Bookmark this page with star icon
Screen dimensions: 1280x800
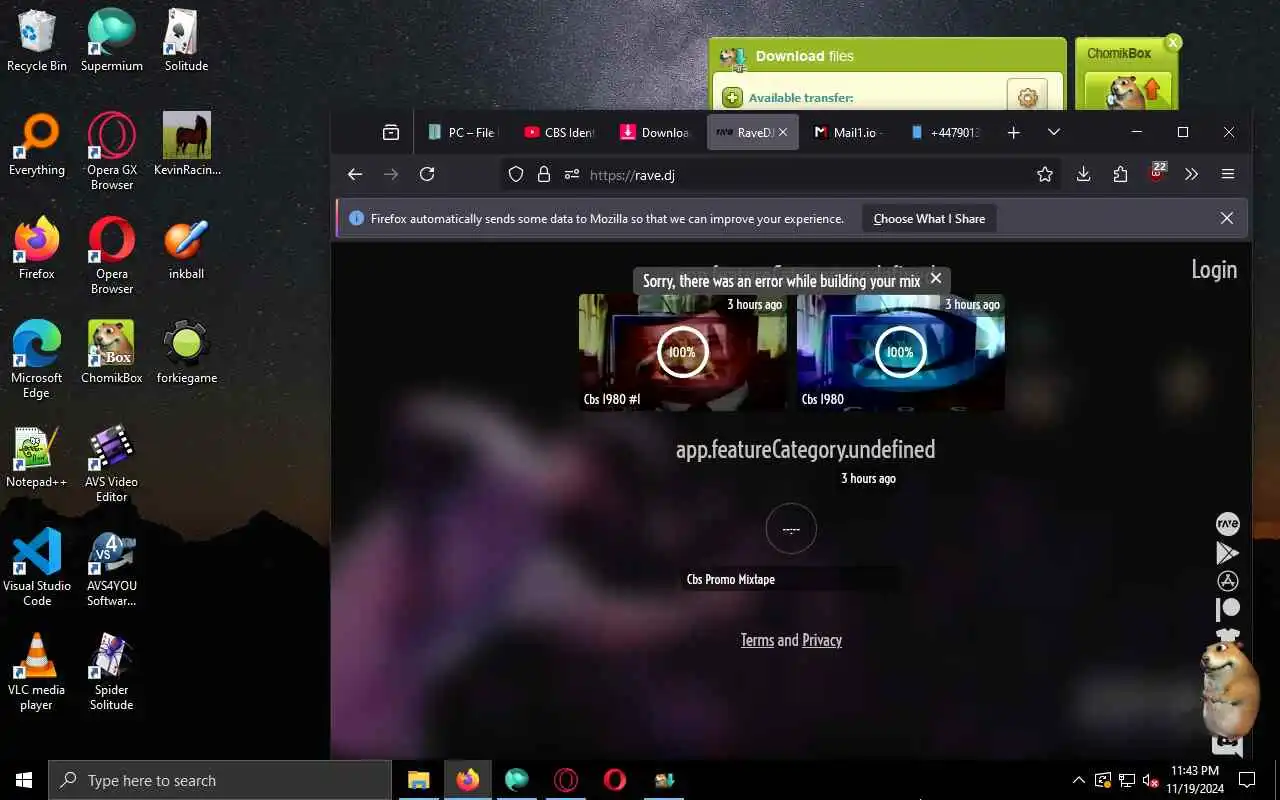(x=1045, y=174)
